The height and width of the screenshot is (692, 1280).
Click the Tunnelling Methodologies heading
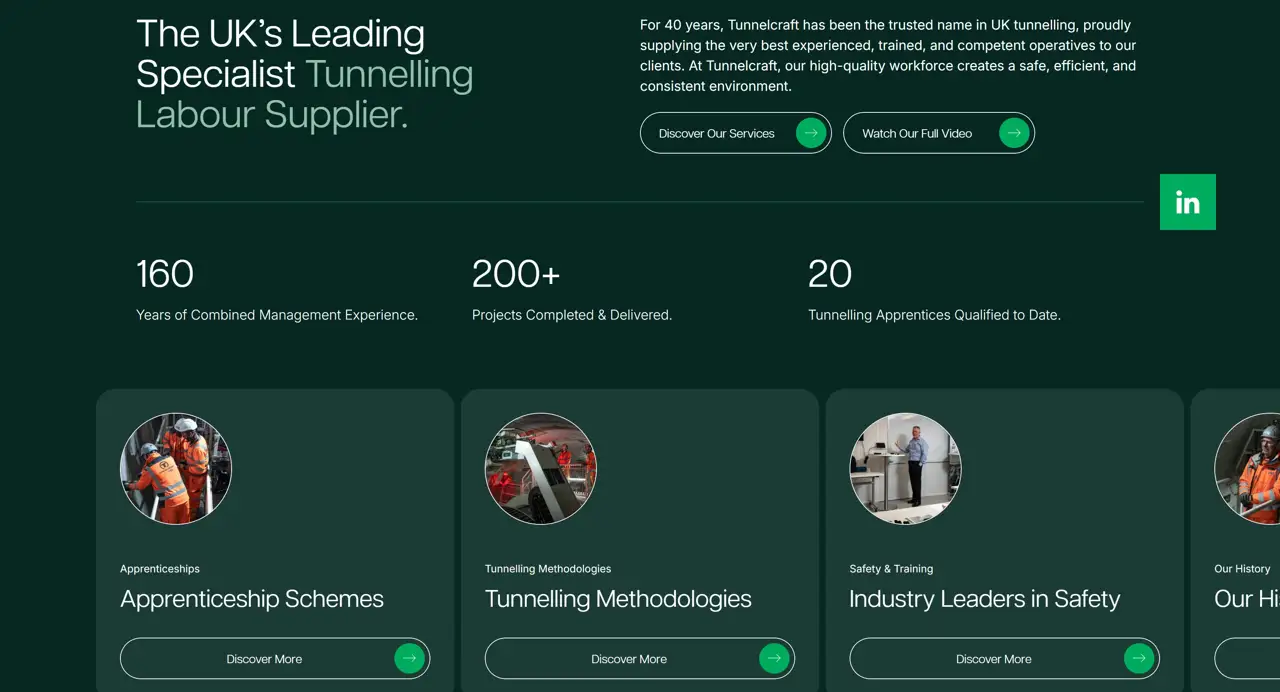tap(618, 599)
